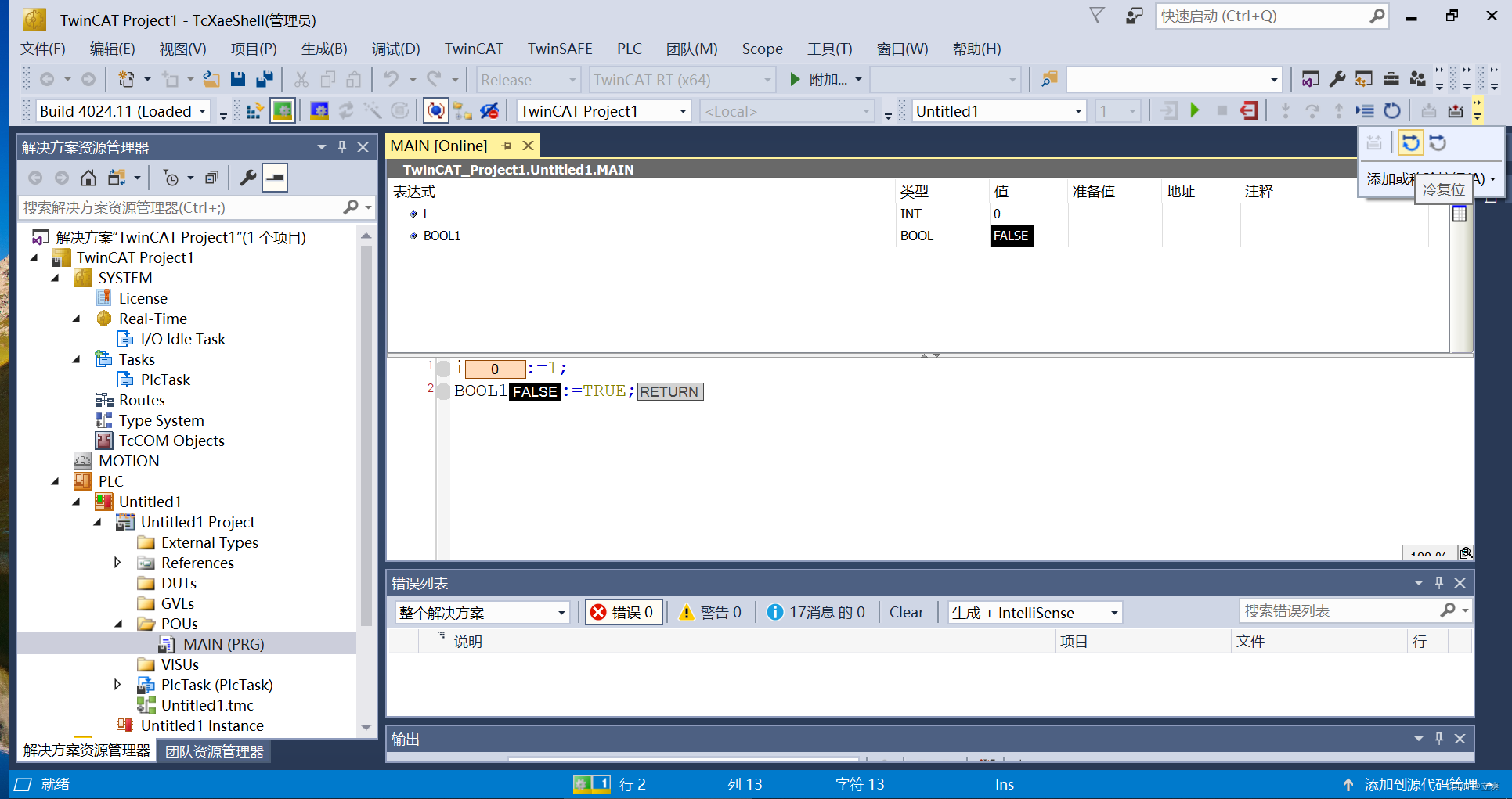The width and height of the screenshot is (1512, 799).
Task: Toggle the Errors 0 filter button
Action: [x=623, y=612]
